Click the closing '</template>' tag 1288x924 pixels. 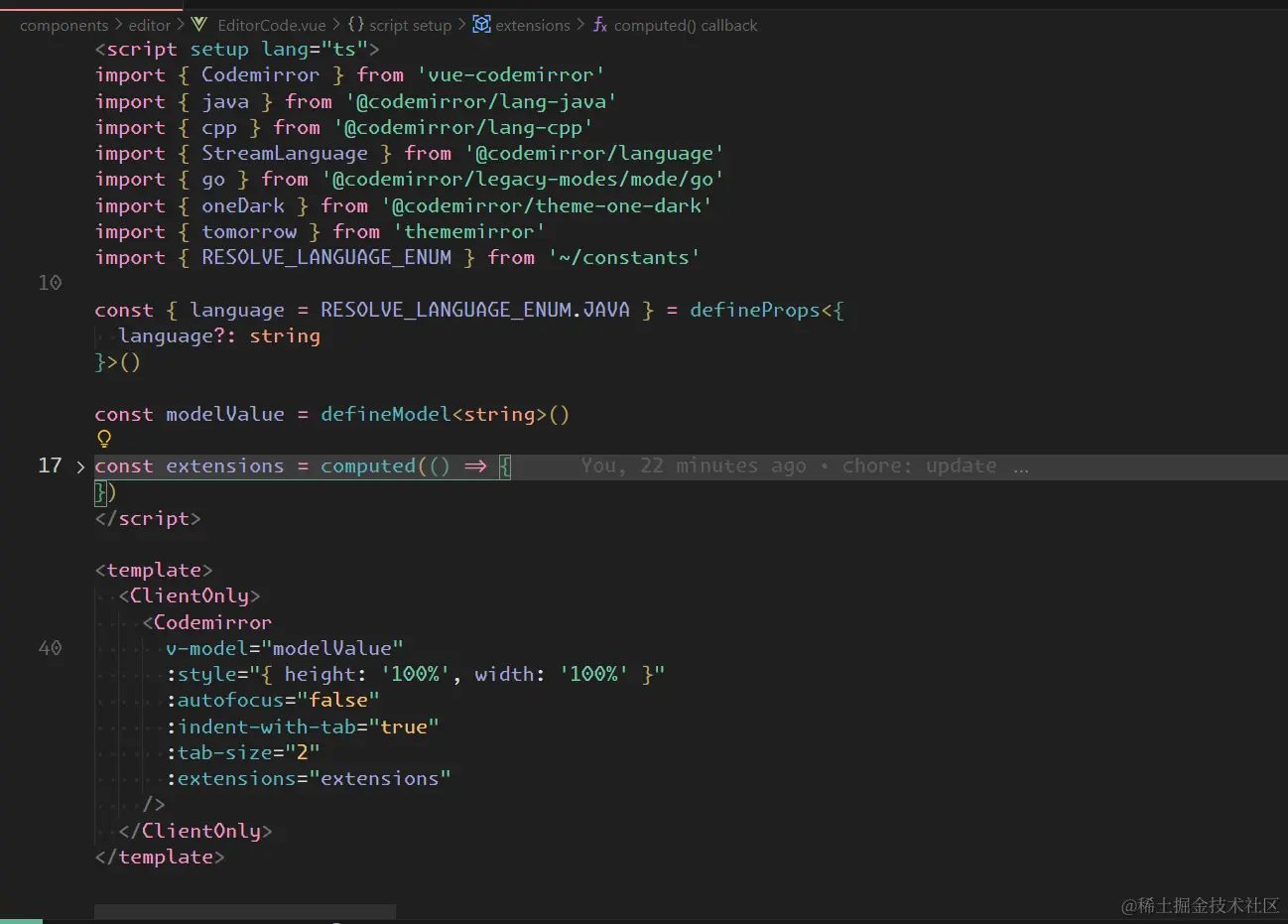tap(160, 857)
